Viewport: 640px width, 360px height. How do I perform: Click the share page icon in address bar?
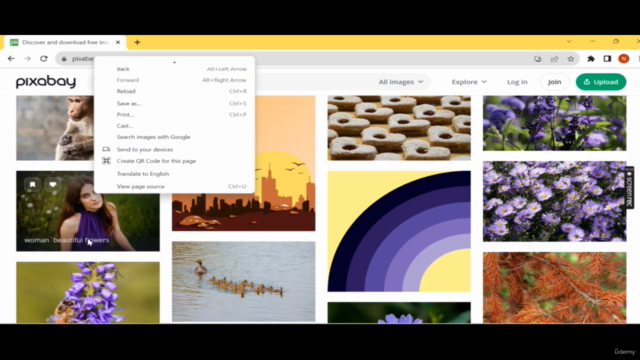coord(554,59)
